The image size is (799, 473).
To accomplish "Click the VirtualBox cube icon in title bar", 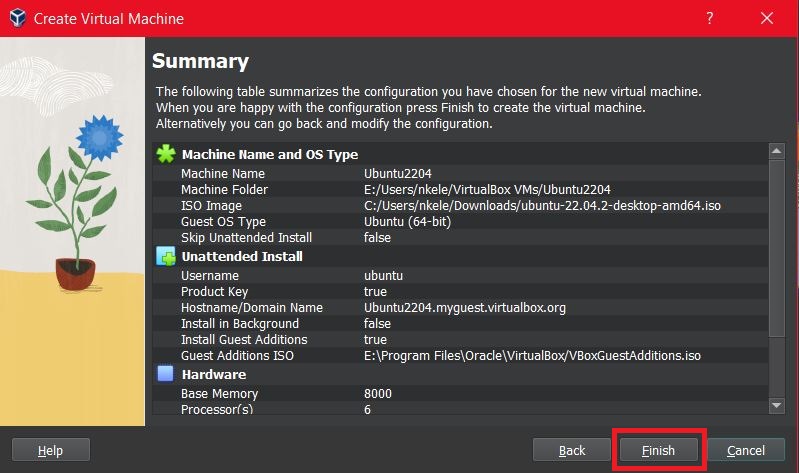I will [18, 18].
